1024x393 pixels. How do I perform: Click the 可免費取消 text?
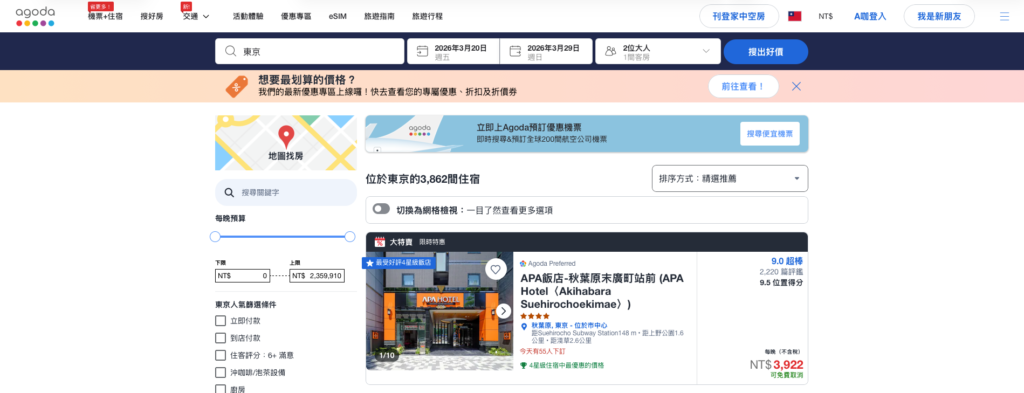[x=787, y=376]
